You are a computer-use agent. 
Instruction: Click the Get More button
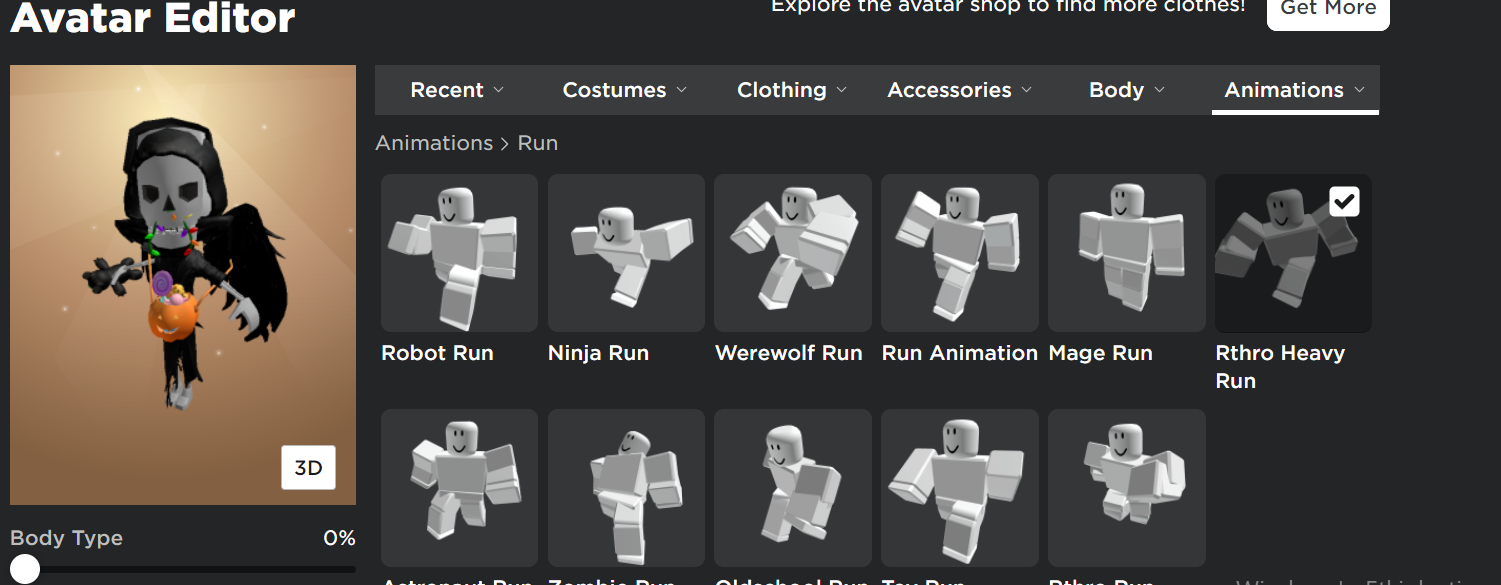(x=1328, y=9)
